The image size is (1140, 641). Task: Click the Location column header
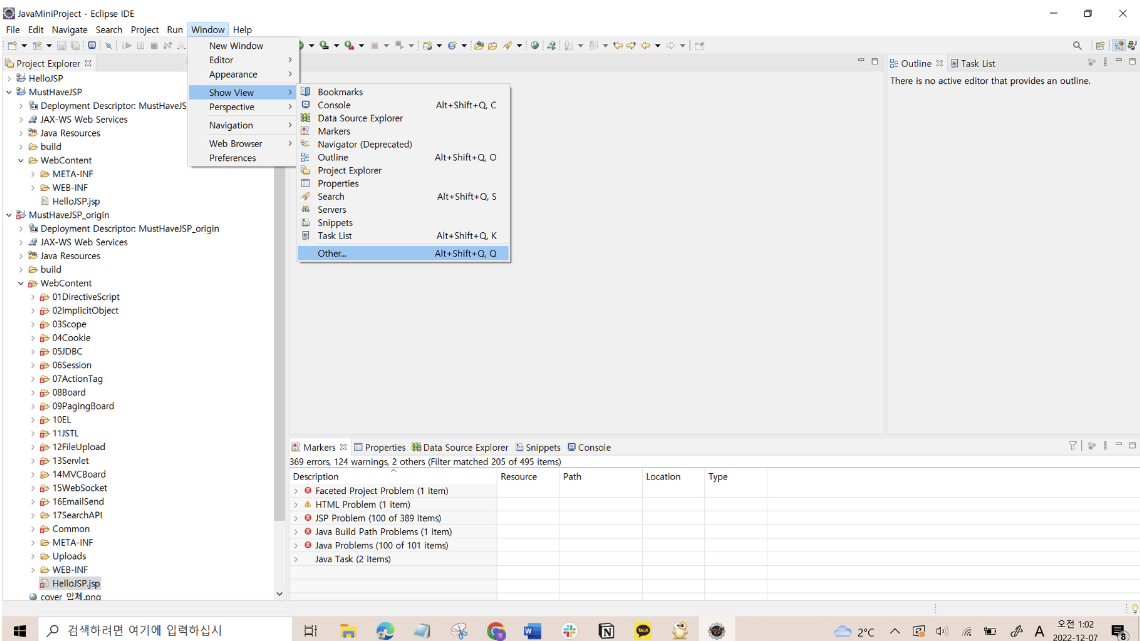click(673, 477)
